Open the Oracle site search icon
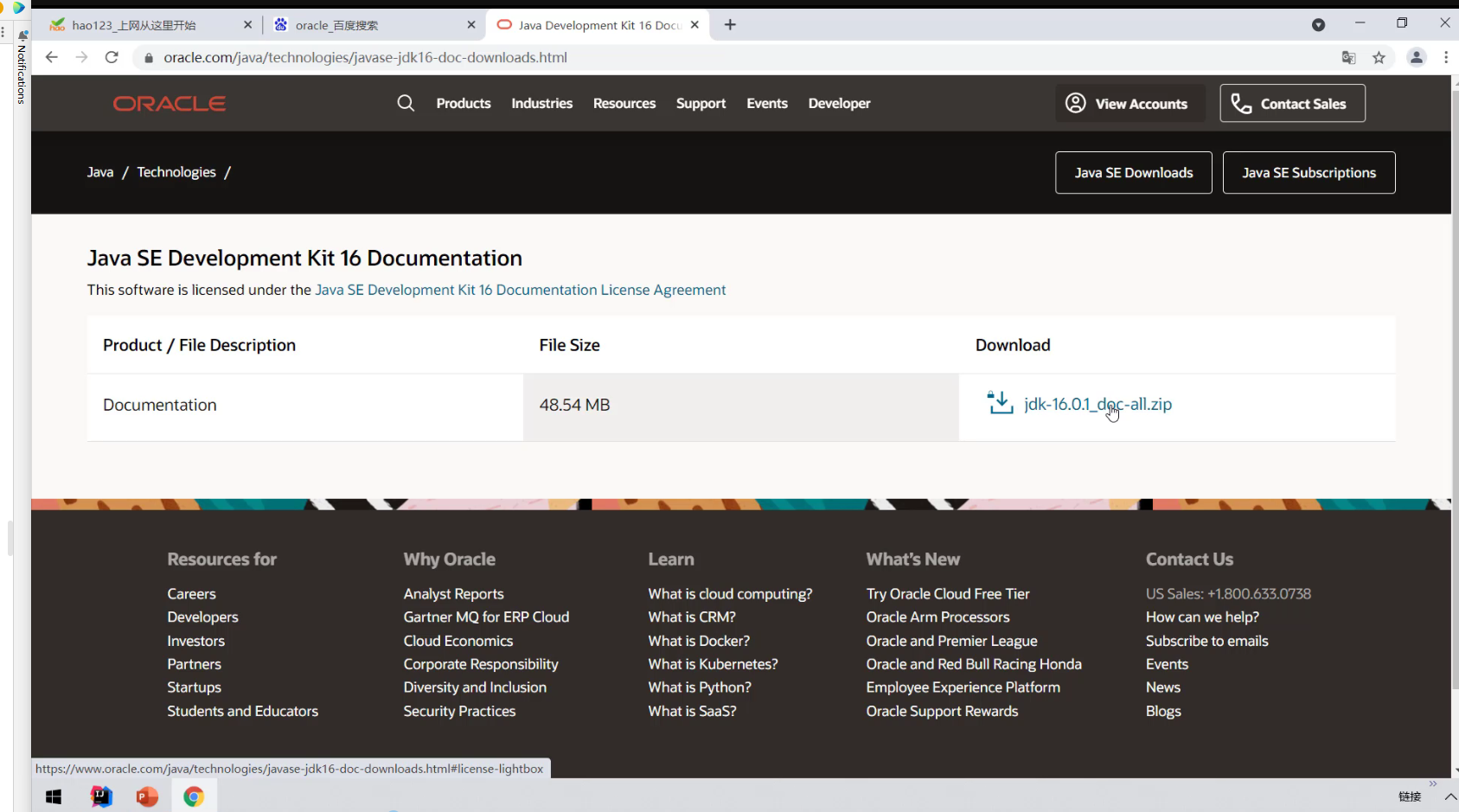Viewport: 1459px width, 812px height. pyautogui.click(x=406, y=104)
